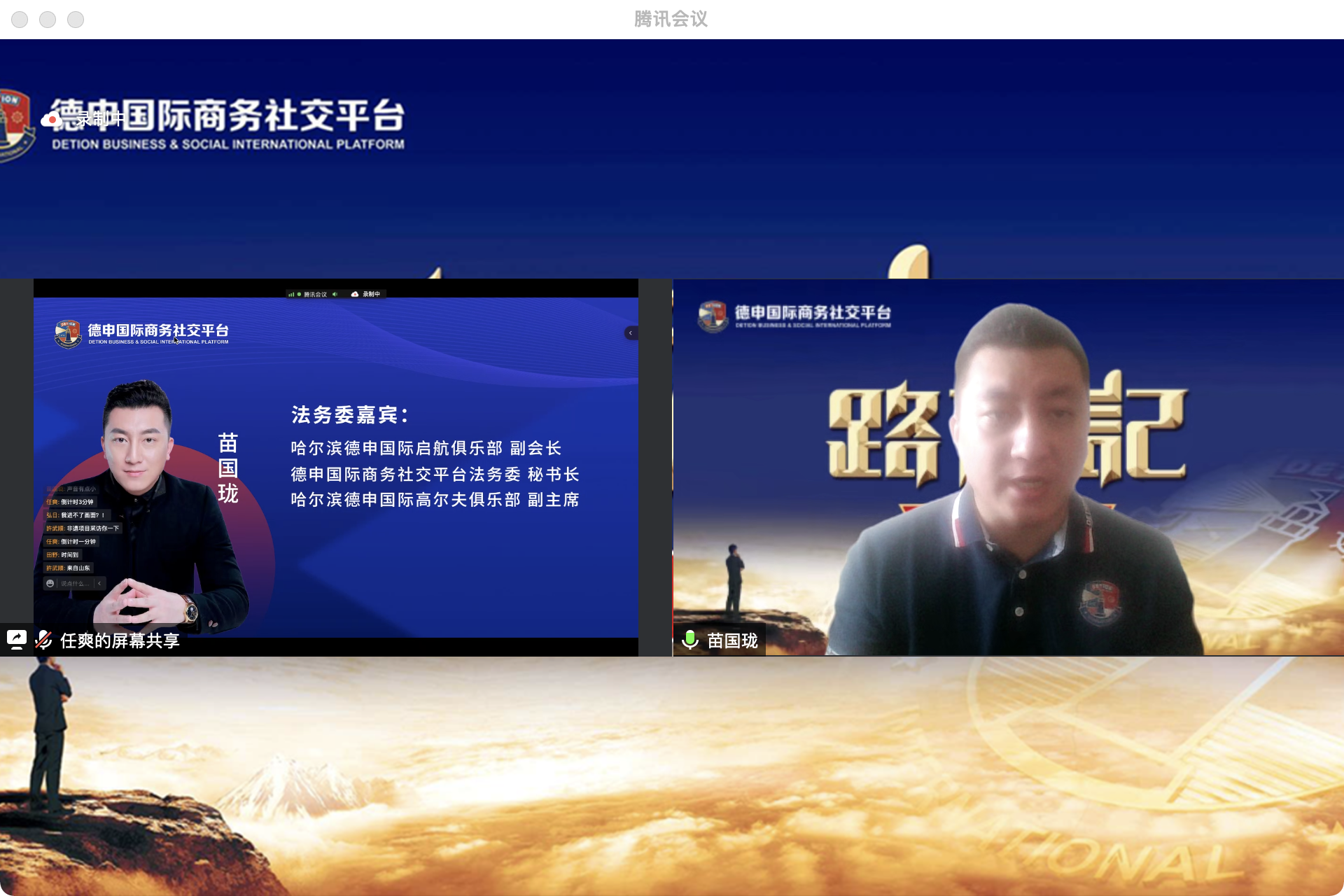Click the Detion shield logo on the shared slide
The width and height of the screenshot is (1344, 896).
pyautogui.click(x=68, y=334)
